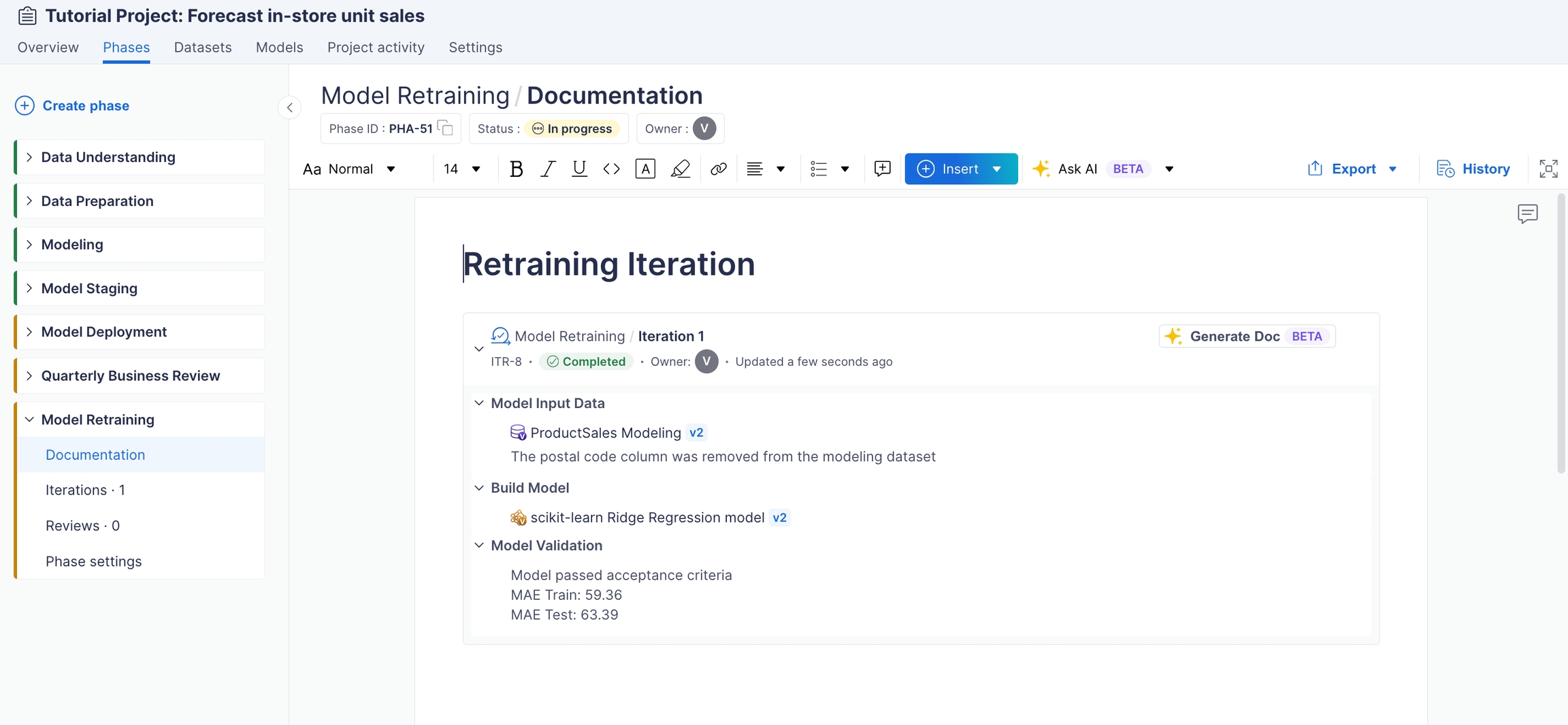Open the font size 14 dropdown

click(462, 169)
